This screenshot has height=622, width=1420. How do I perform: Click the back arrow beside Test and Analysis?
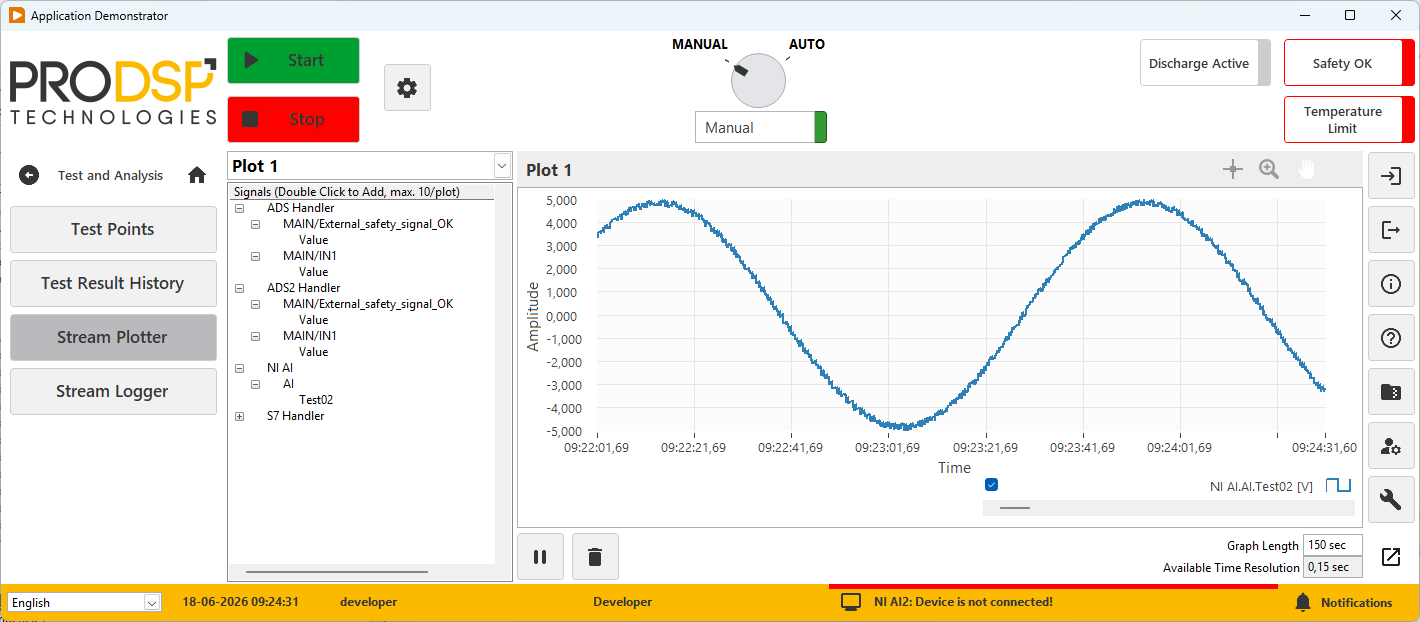tap(29, 175)
